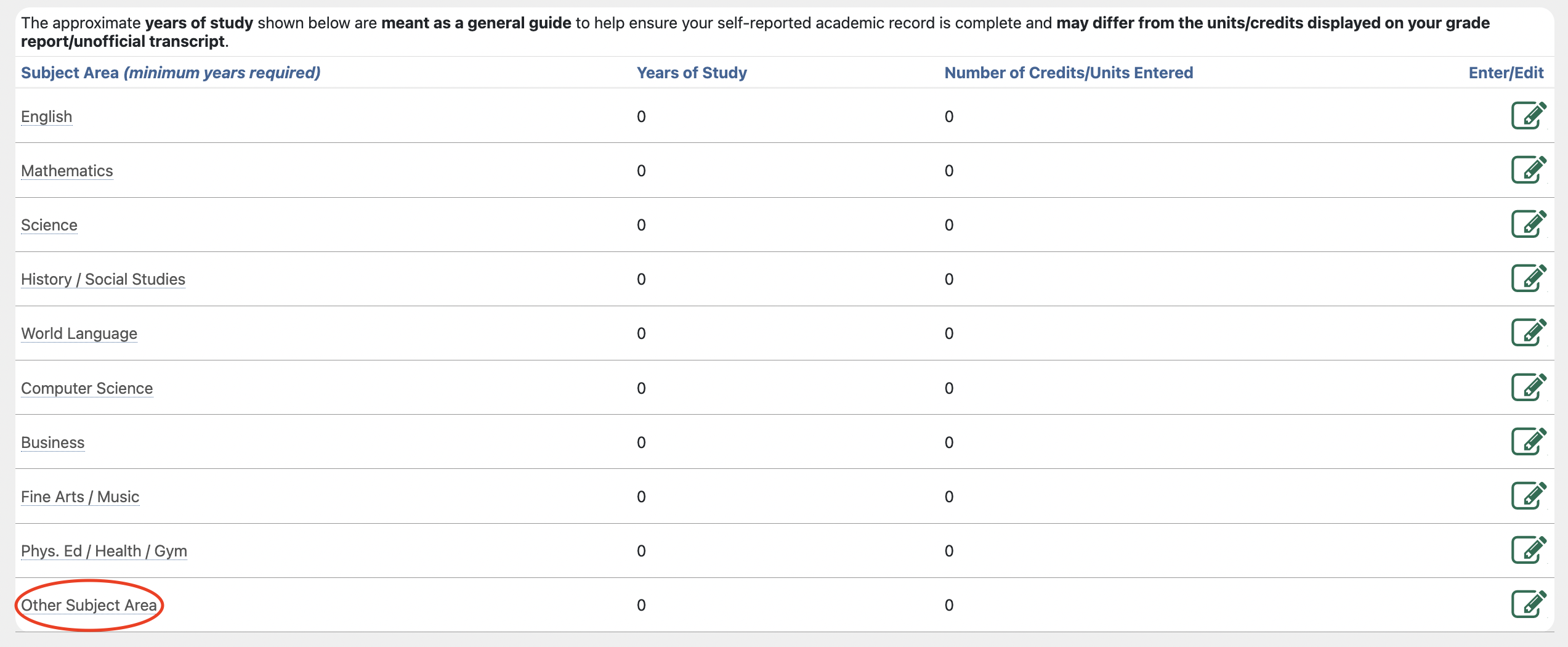Click the Fine Arts / Music edit icon

coord(1528,496)
